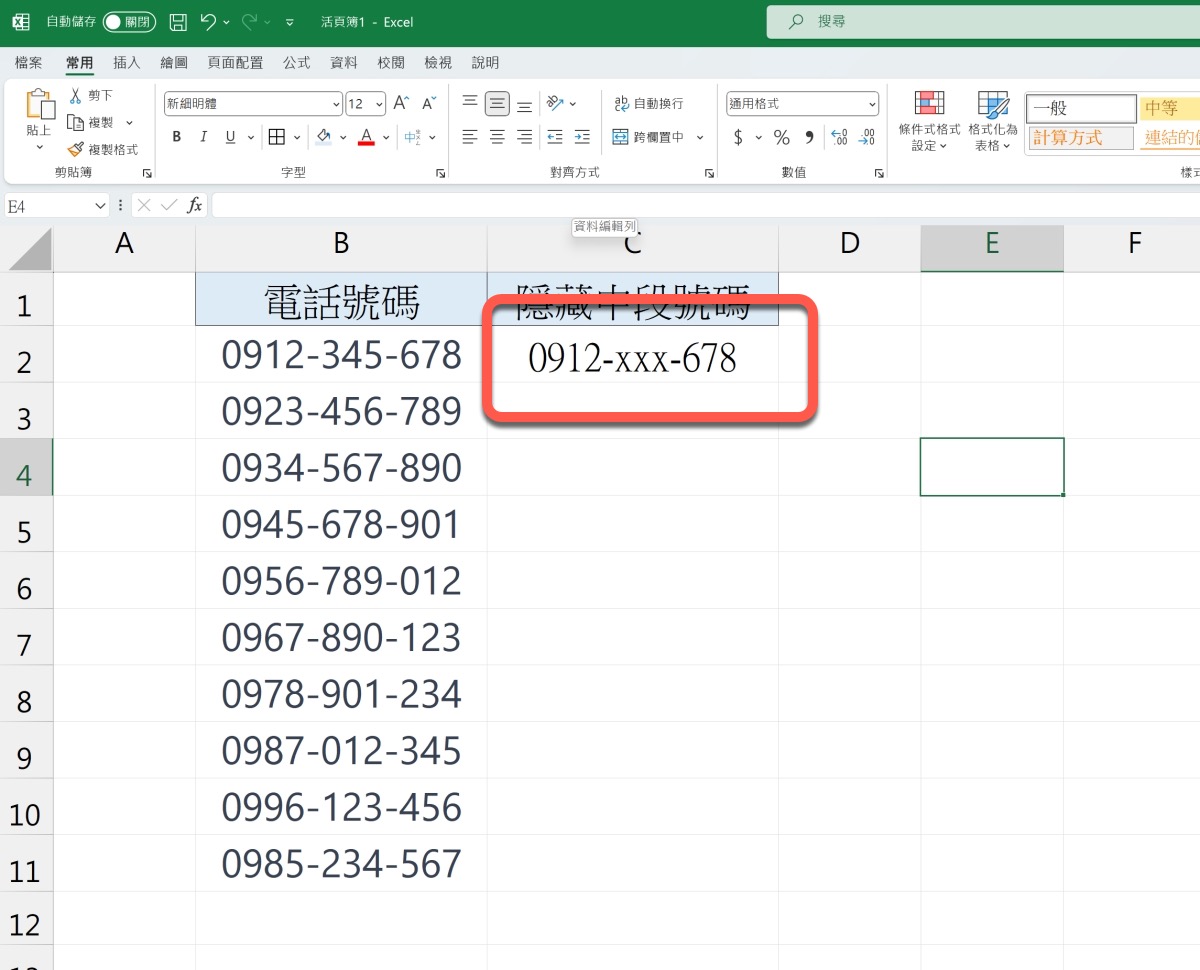1200x970 pixels.
Task: Toggle Italic formatting button
Action: [204, 137]
